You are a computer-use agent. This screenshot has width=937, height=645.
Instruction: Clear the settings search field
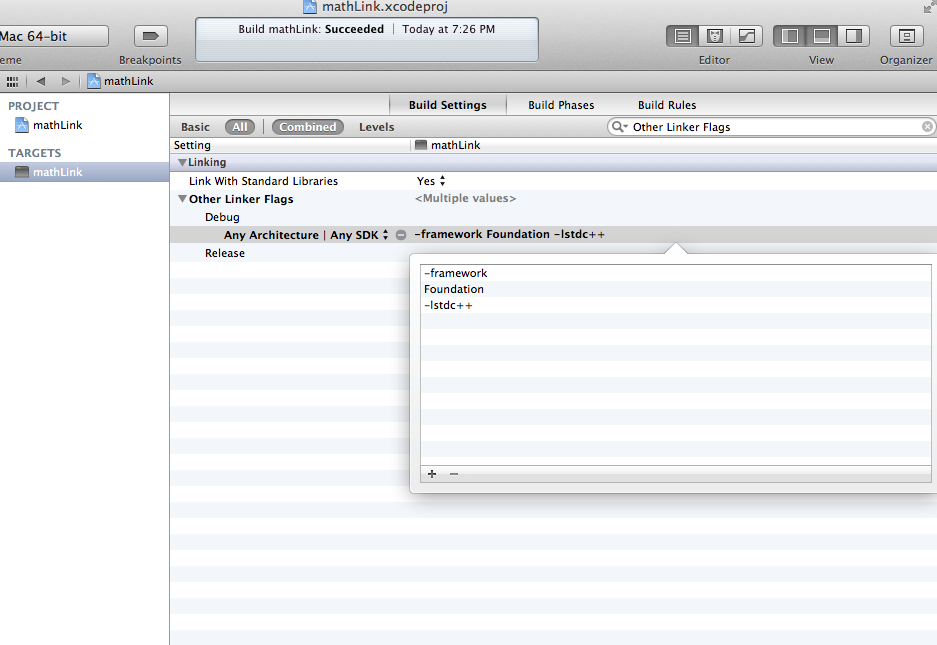coord(927,127)
